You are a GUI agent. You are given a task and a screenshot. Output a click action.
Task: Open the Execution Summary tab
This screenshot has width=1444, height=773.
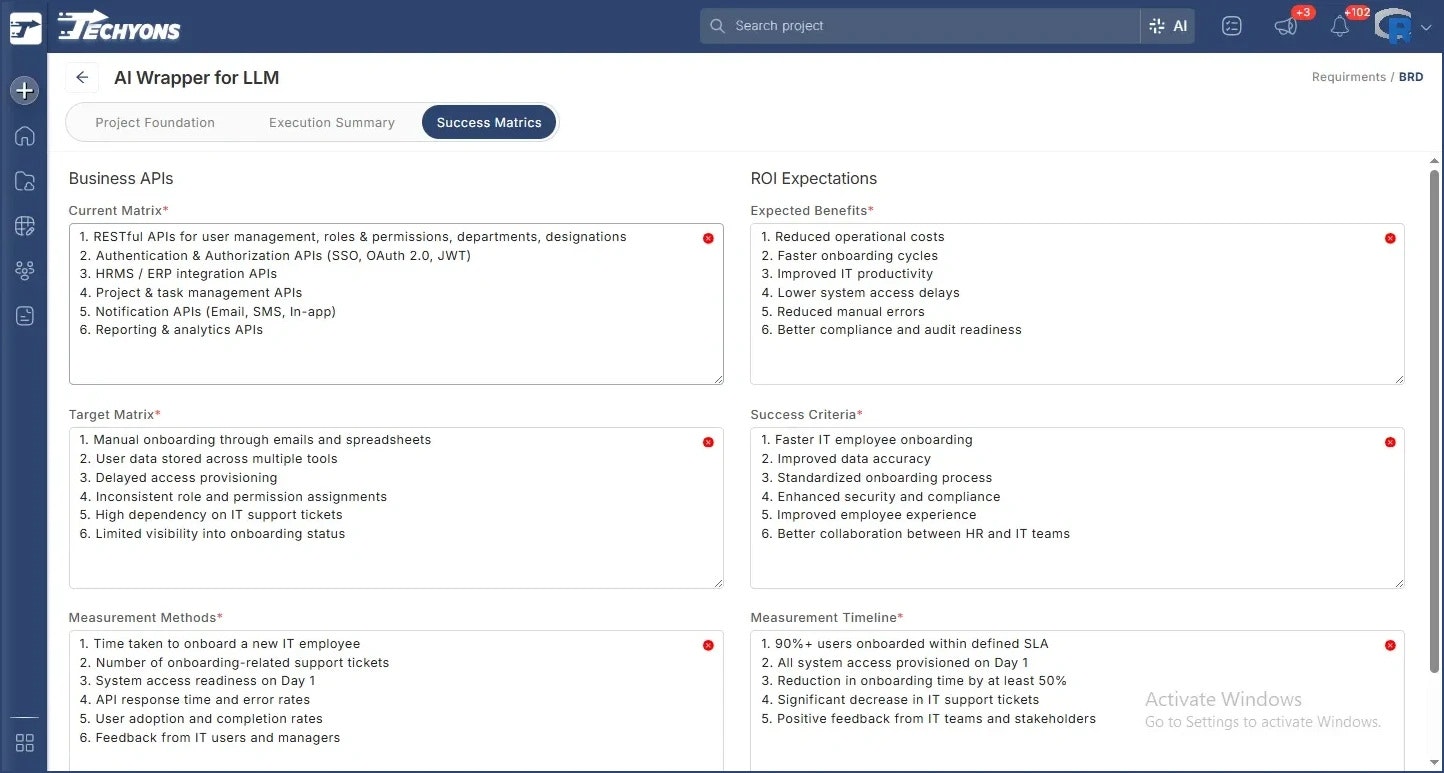click(331, 122)
